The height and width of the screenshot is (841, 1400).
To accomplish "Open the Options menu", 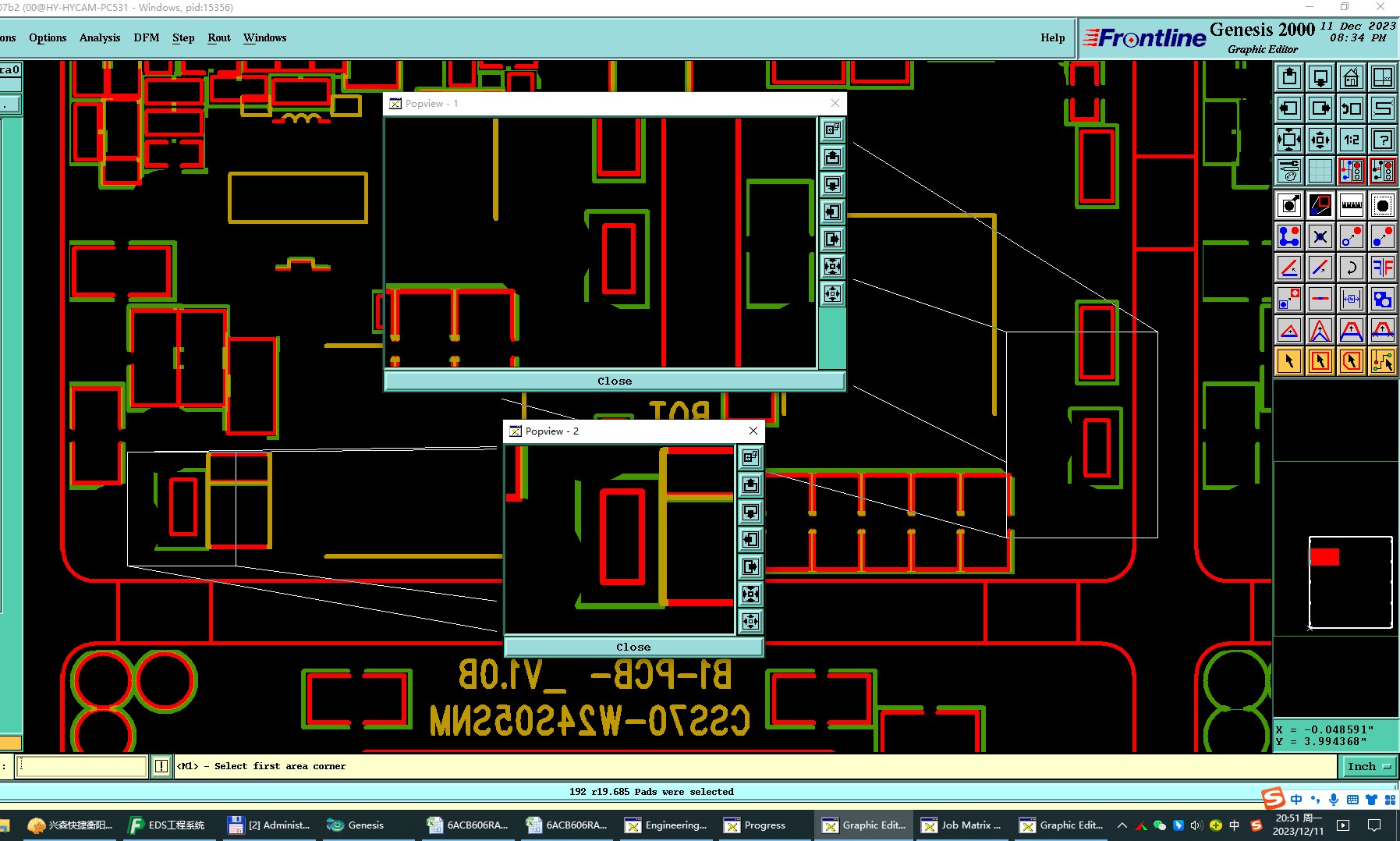I will click(48, 37).
